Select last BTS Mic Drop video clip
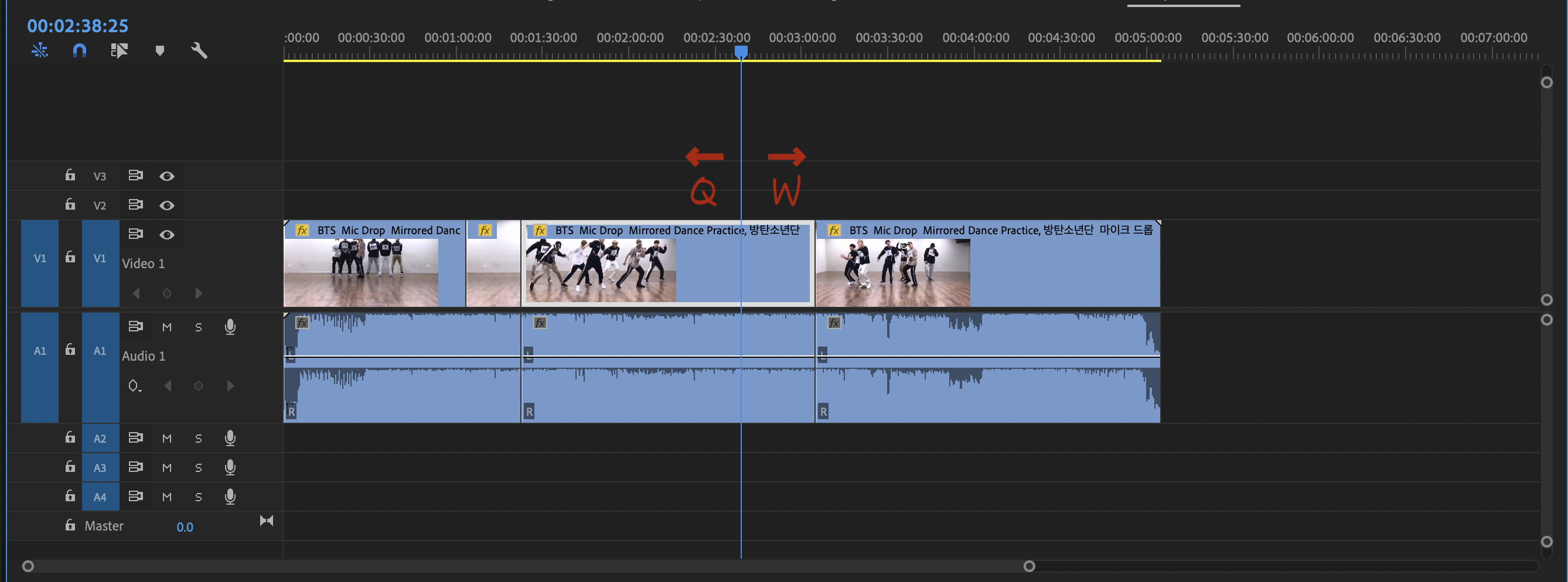Screen dimensions: 1568x582 coord(988,264)
